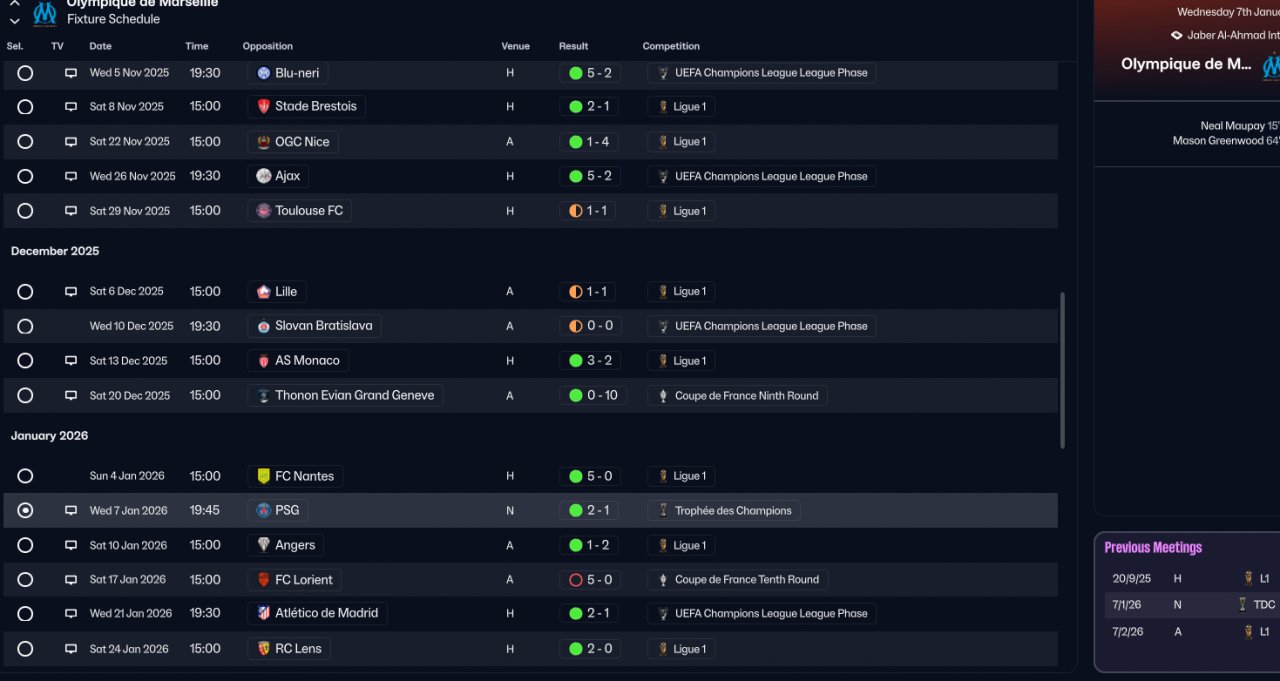This screenshot has height=681, width=1280.
Task: Open the Slovan Bratislava team link
Action: [323, 326]
